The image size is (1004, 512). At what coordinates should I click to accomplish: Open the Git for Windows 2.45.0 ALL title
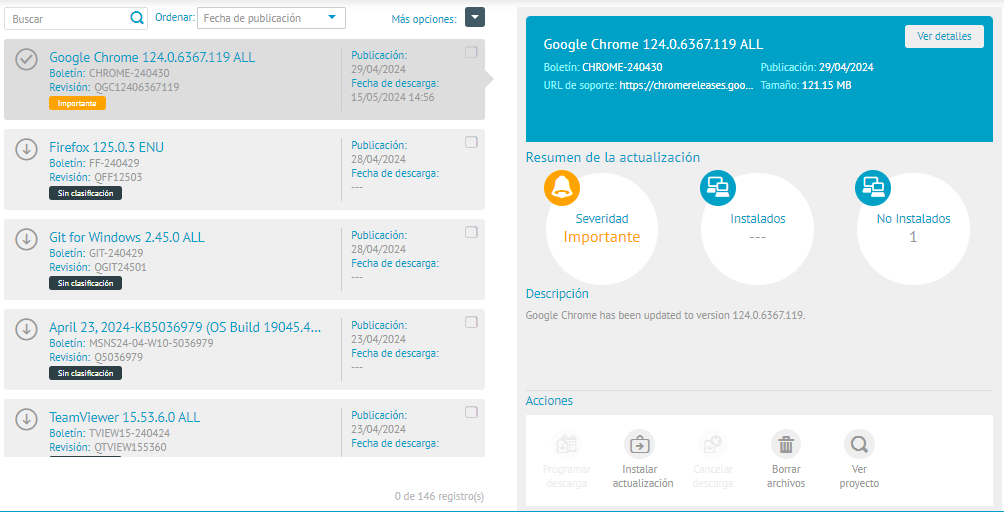(x=127, y=237)
